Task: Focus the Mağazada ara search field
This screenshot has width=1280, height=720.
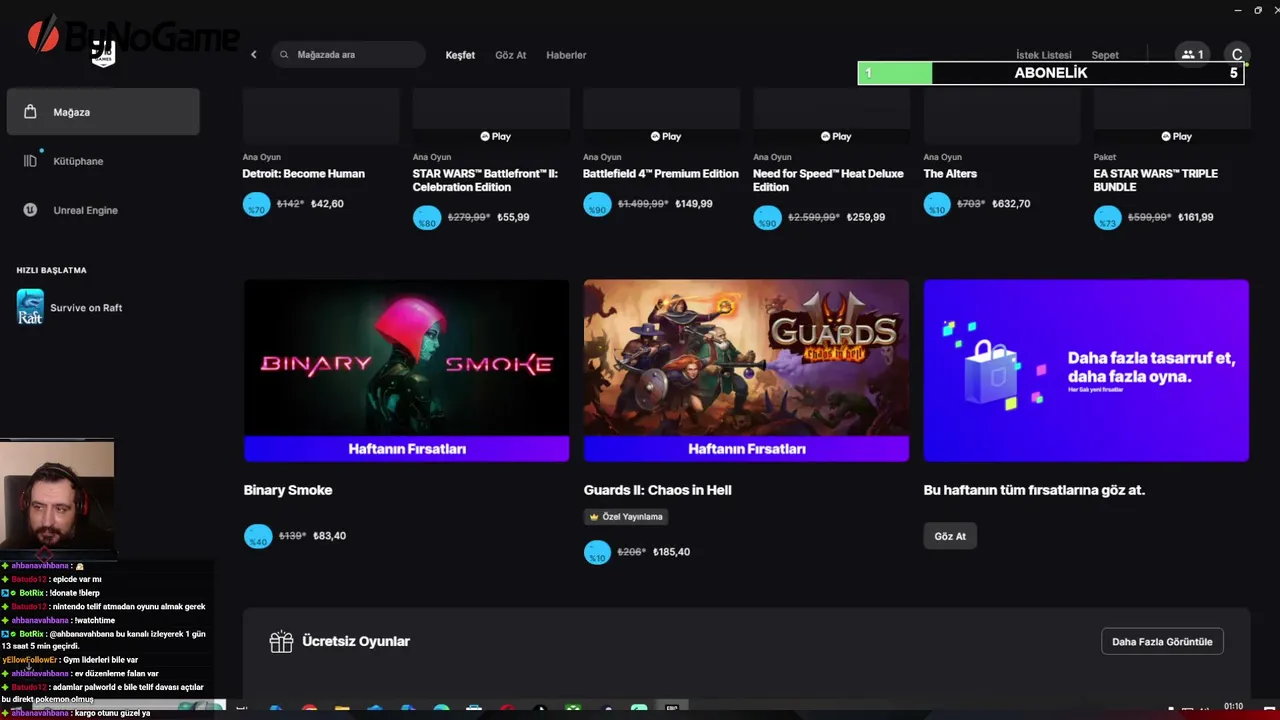Action: coord(348,55)
